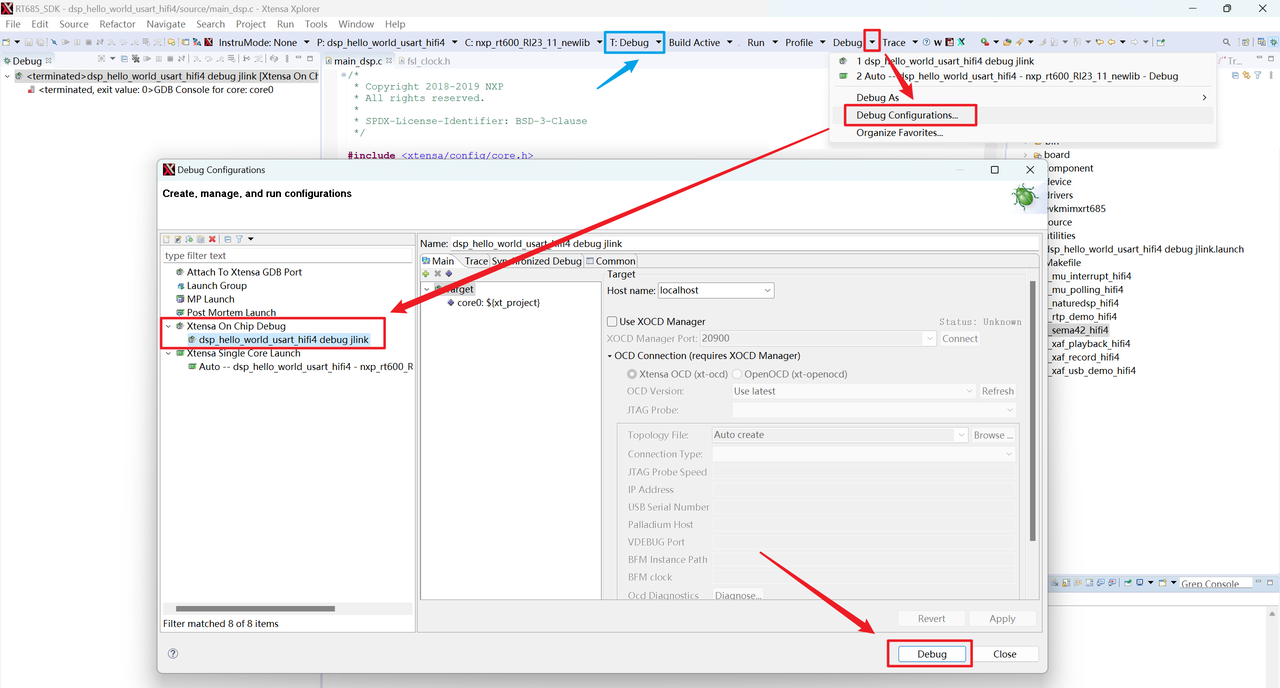Enable the Use XOCD Manager checkbox

612,322
